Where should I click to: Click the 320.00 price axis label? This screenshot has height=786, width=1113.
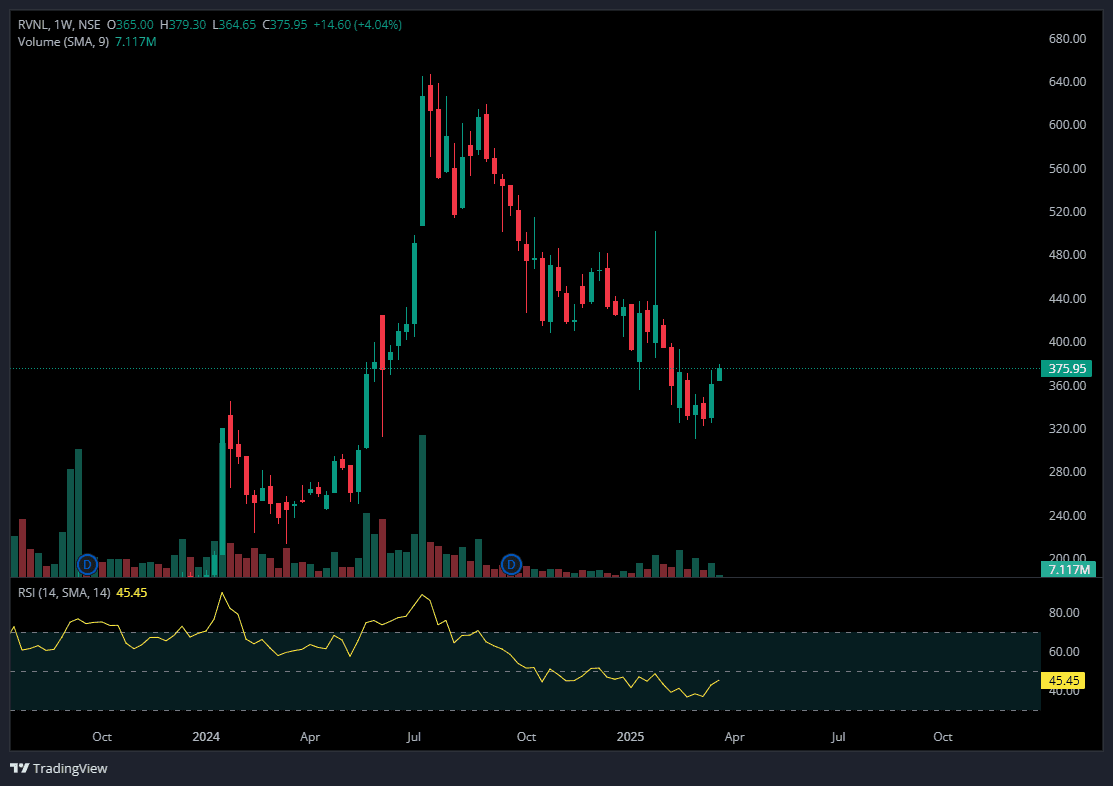point(1068,429)
